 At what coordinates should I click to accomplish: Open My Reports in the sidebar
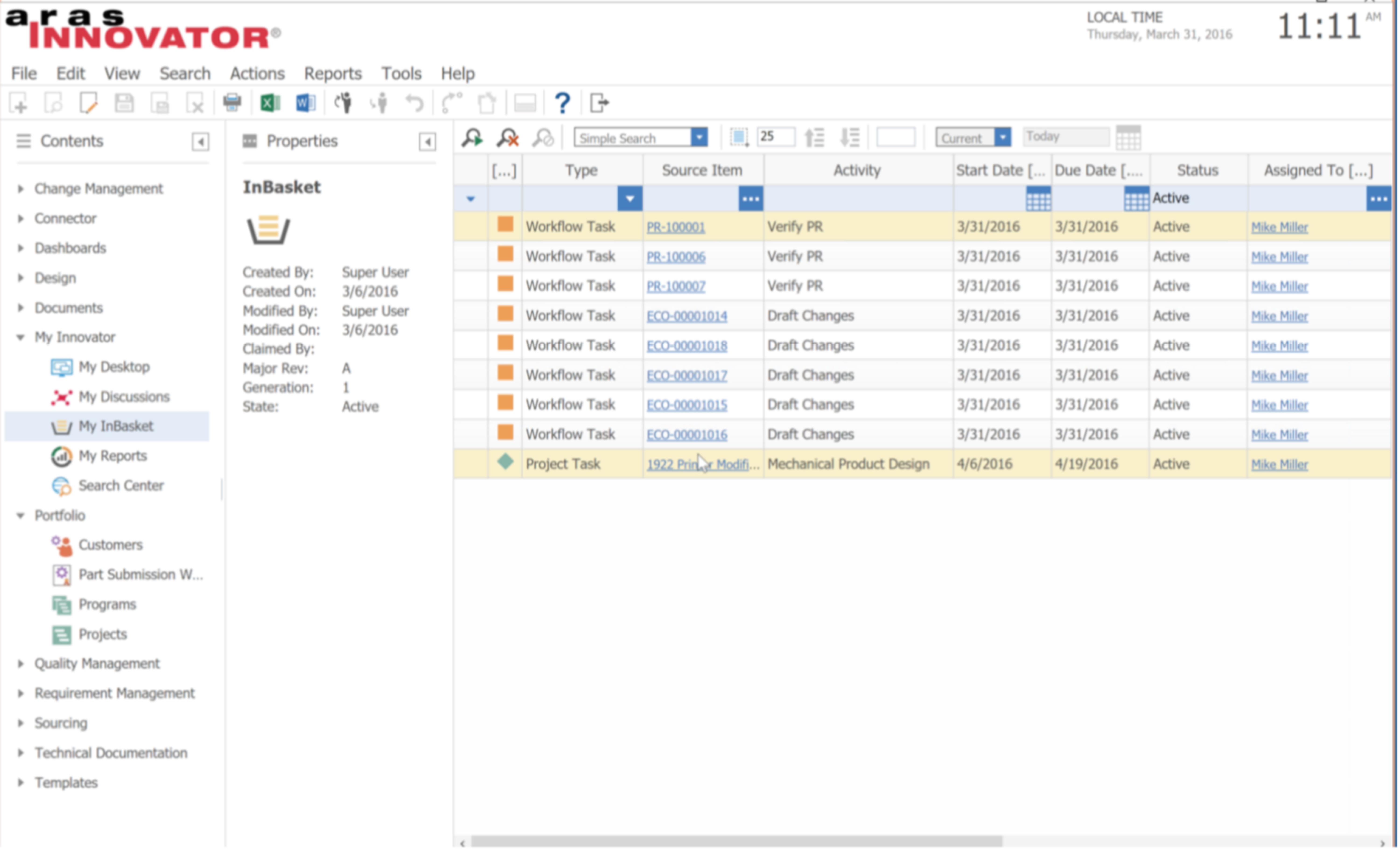112,456
